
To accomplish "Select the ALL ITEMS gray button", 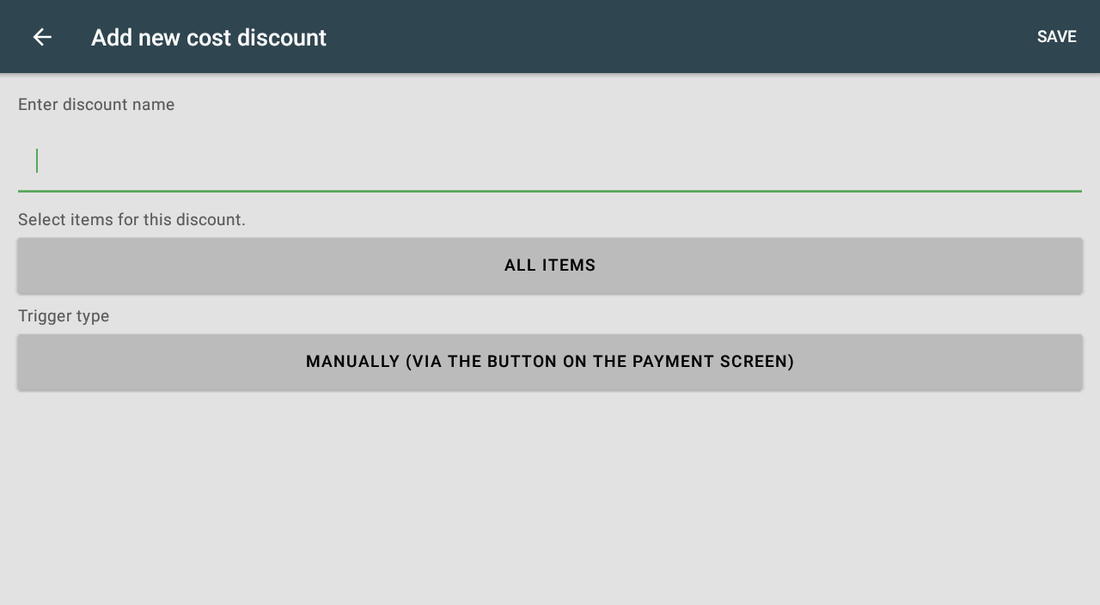I will click(549, 265).
